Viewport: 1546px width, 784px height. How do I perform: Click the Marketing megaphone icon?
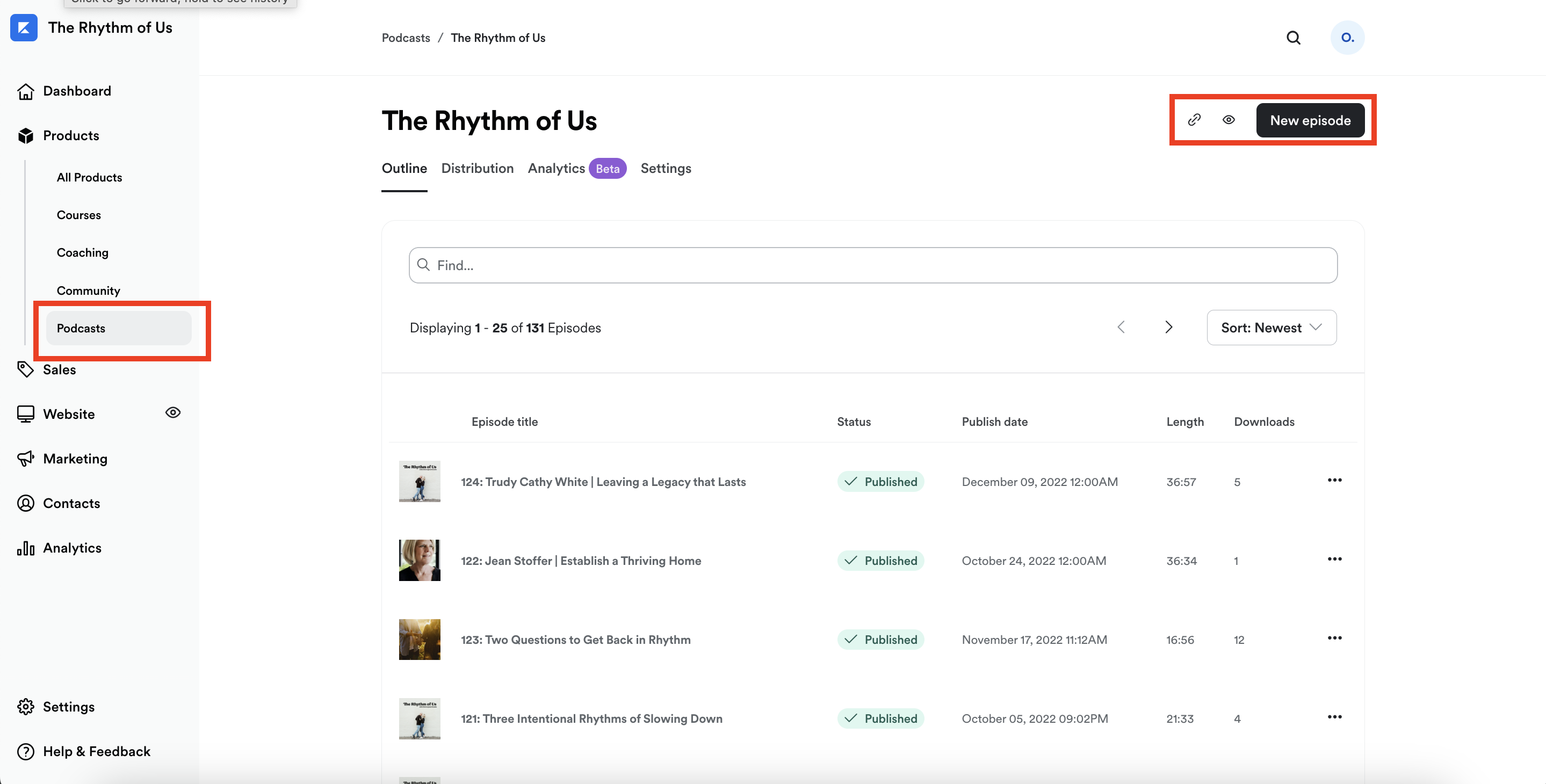tap(25, 459)
